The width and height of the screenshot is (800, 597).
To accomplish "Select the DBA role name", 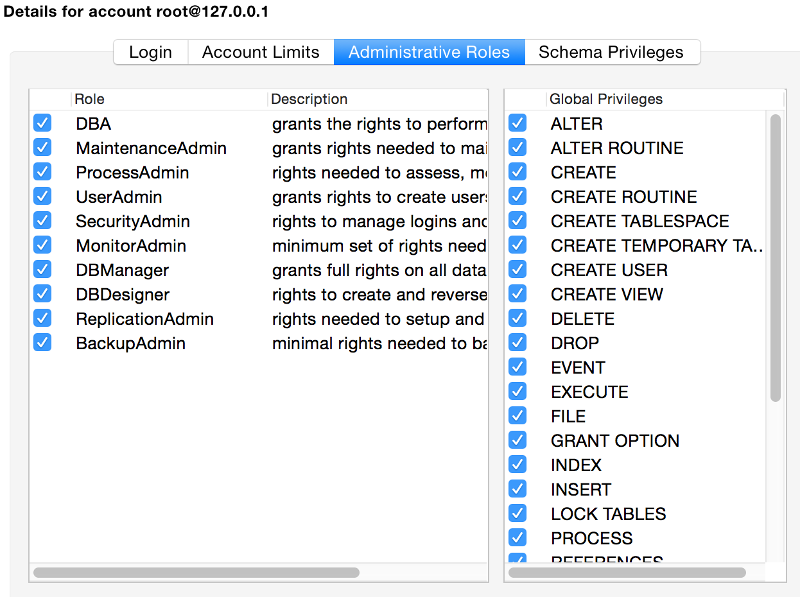I will coord(93,124).
